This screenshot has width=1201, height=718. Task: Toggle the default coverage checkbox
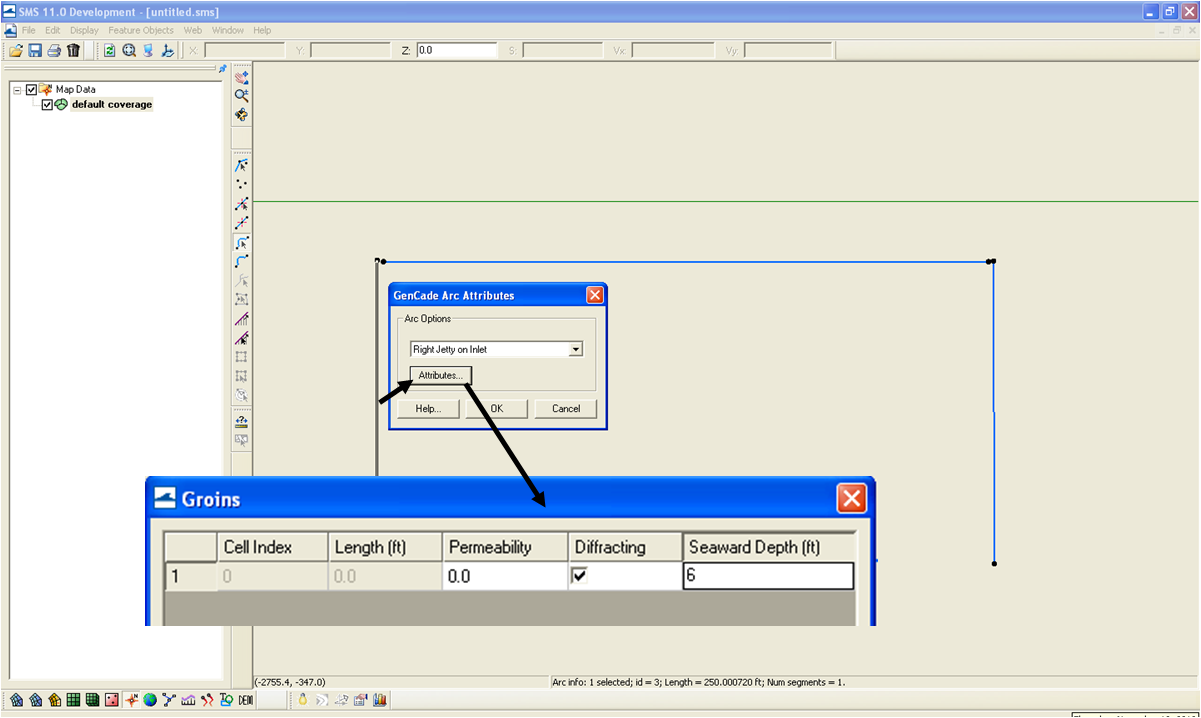[x=47, y=104]
